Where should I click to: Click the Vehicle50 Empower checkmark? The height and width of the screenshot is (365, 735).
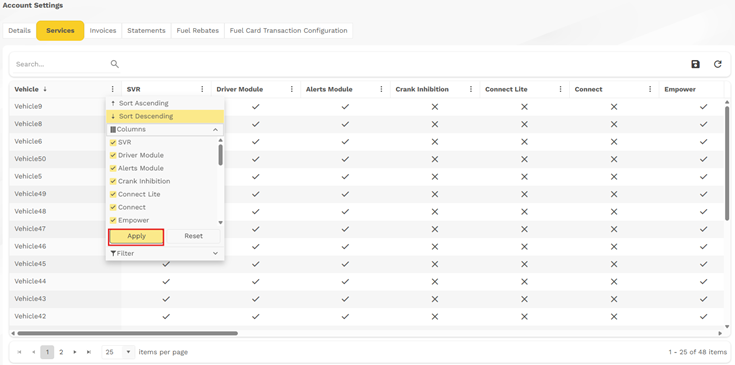(703, 159)
